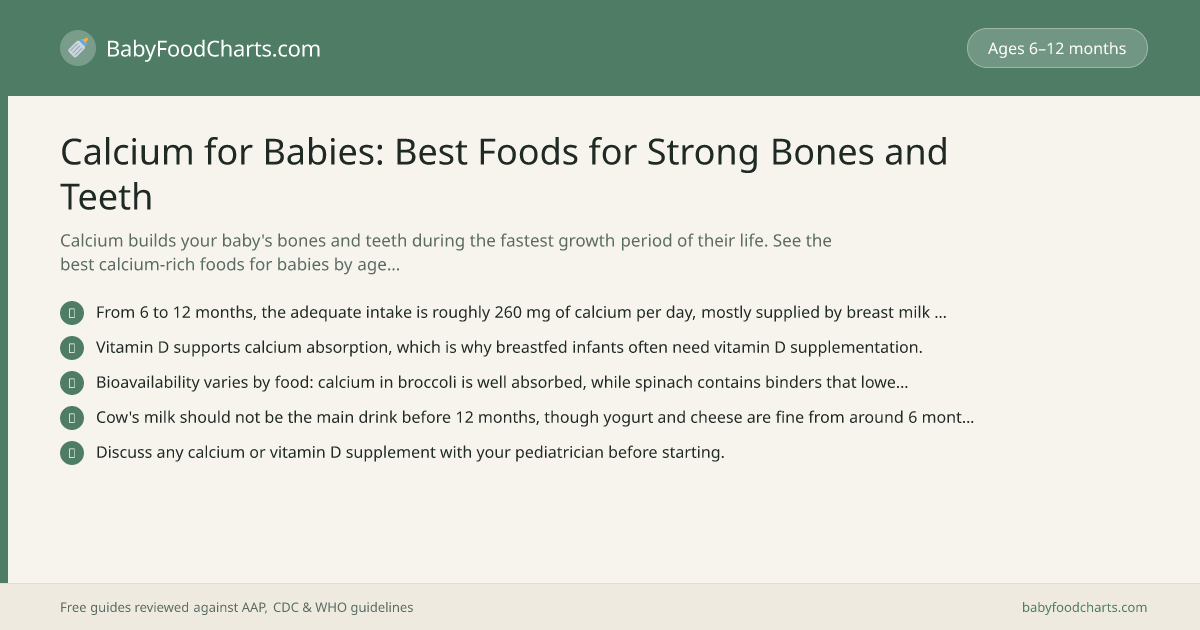
Task: Select the Ages 6–12 months badge
Action: [1057, 48]
